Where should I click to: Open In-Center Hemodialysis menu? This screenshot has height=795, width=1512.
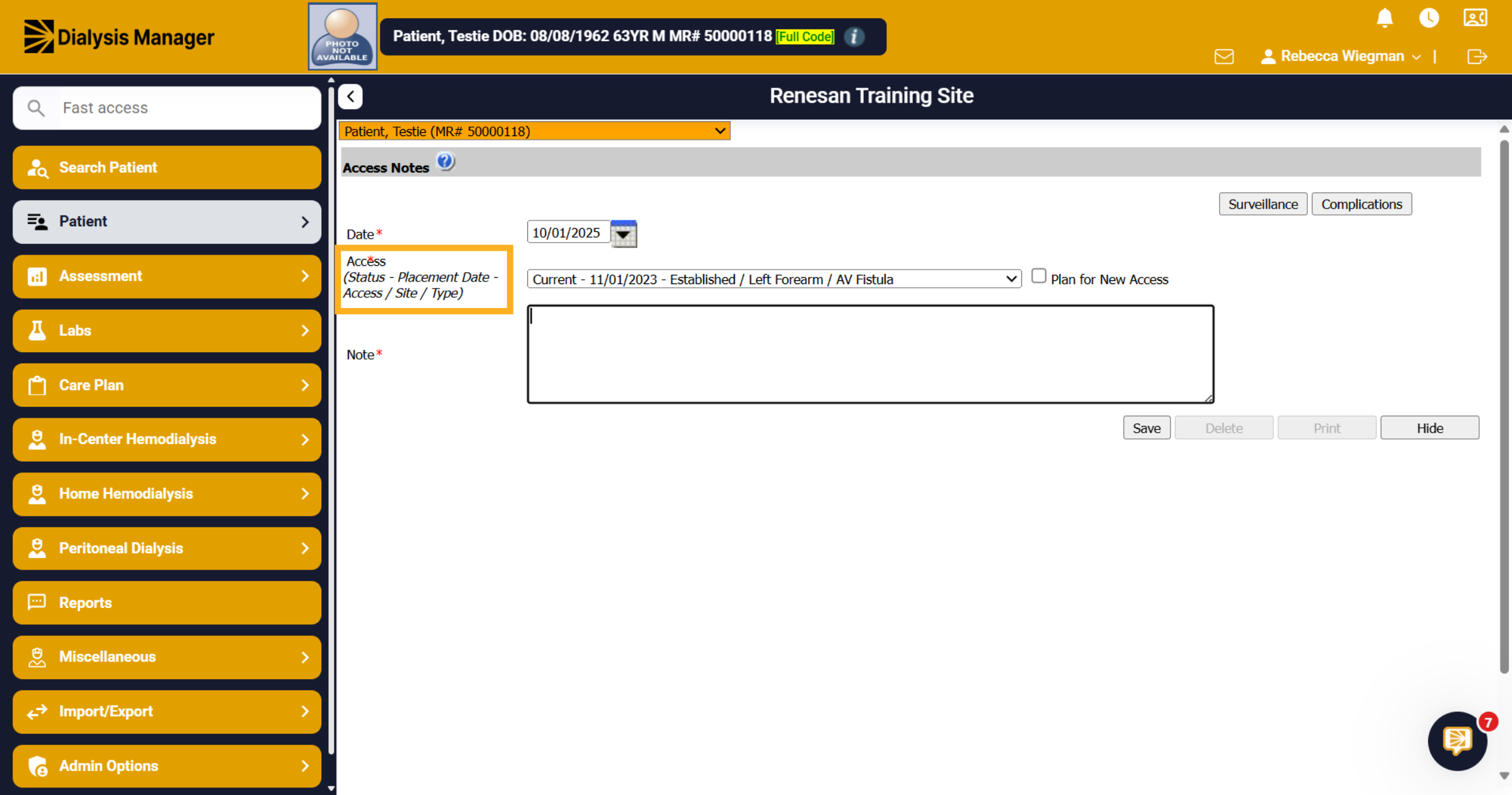(167, 440)
